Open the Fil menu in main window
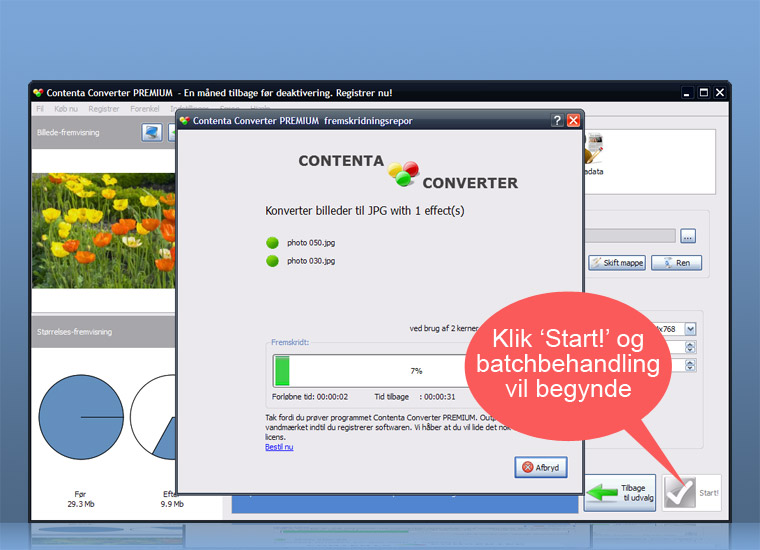 point(40,109)
